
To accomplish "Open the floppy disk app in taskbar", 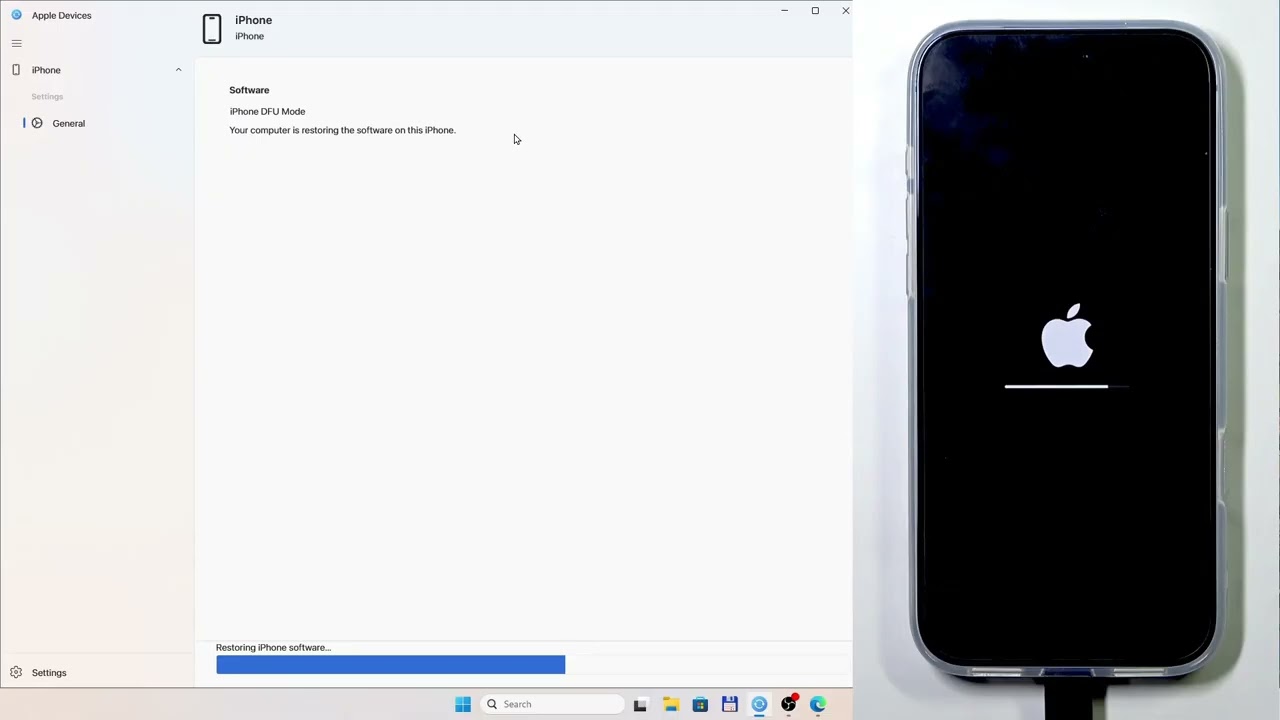I will click(x=730, y=704).
